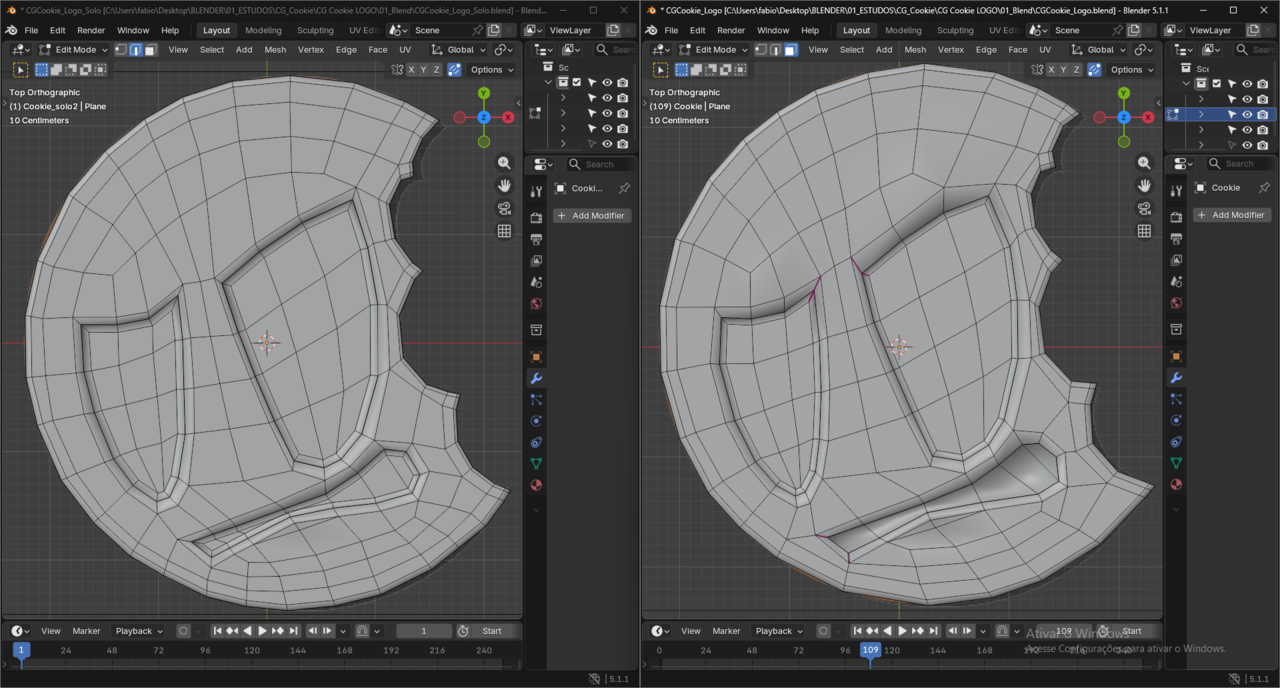Select edge select mode in left window
Image resolution: width=1280 pixels, height=688 pixels.
click(135, 49)
